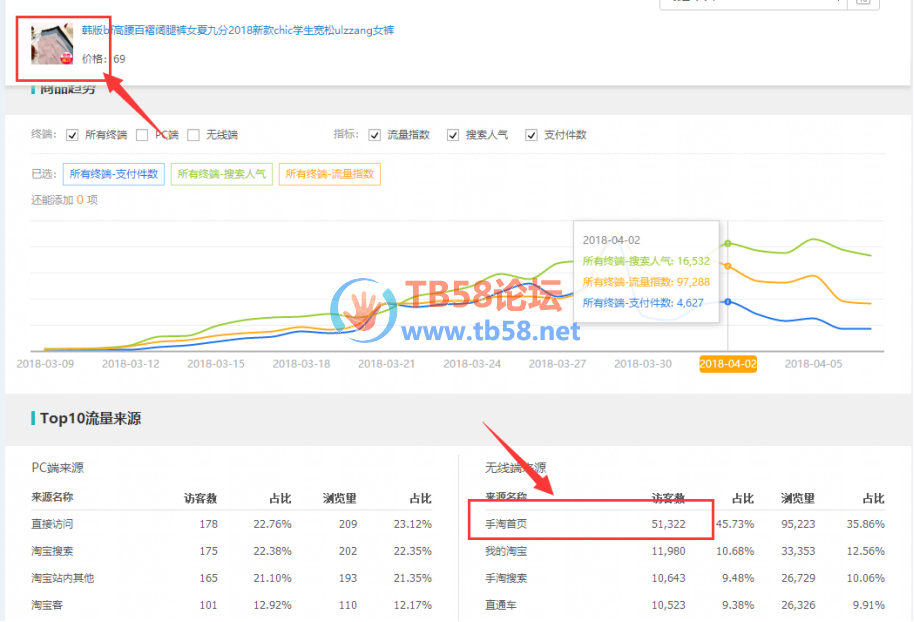
Task: Click the 11,980 visitor count cell
Action: (x=669, y=551)
